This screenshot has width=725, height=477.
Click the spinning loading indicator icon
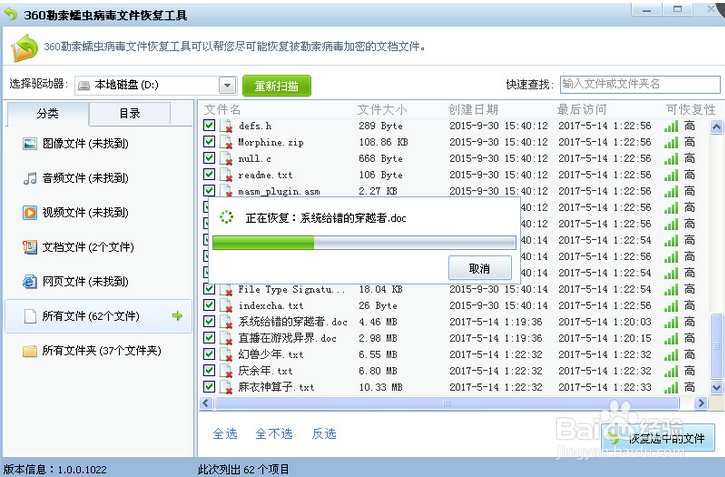click(x=226, y=217)
